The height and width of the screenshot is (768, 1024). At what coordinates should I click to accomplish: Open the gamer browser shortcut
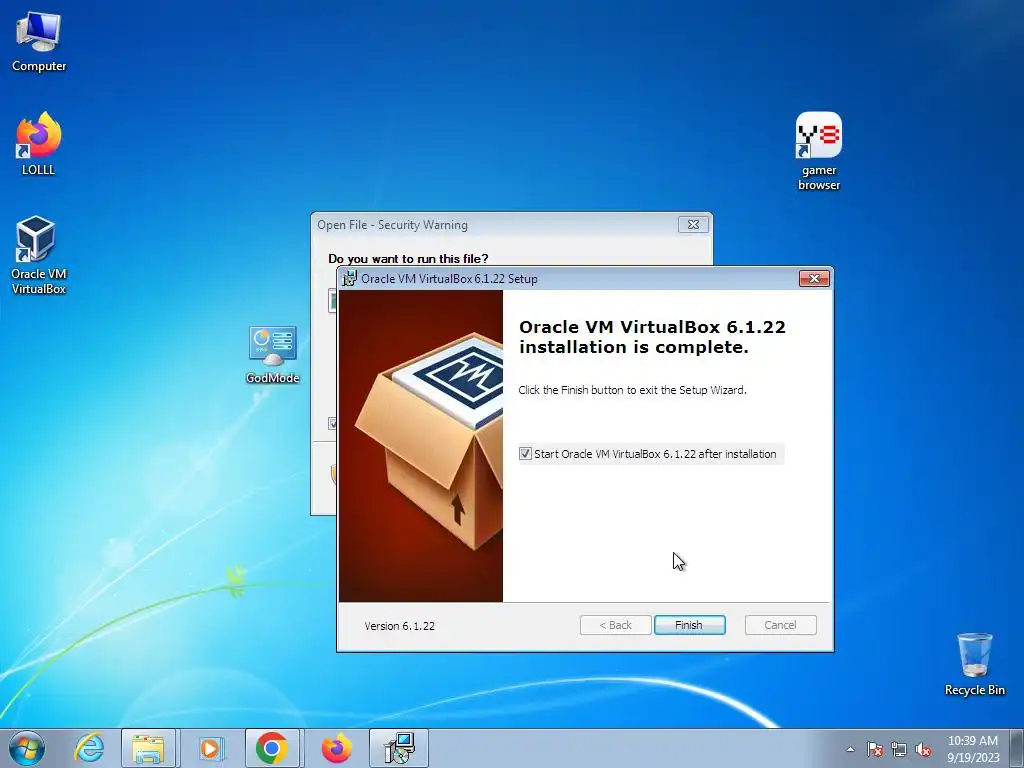coord(819,151)
